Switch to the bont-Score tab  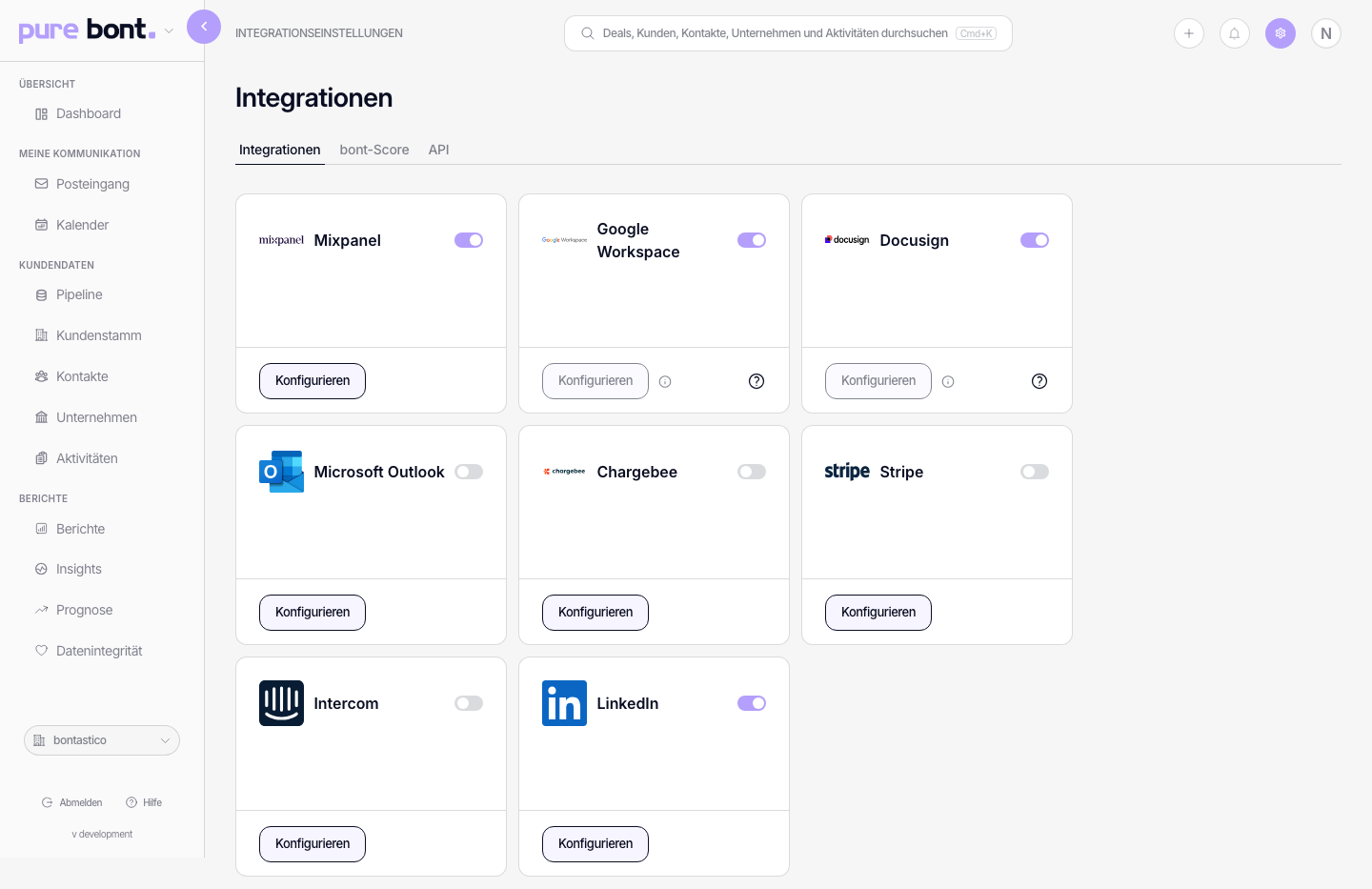click(x=374, y=150)
